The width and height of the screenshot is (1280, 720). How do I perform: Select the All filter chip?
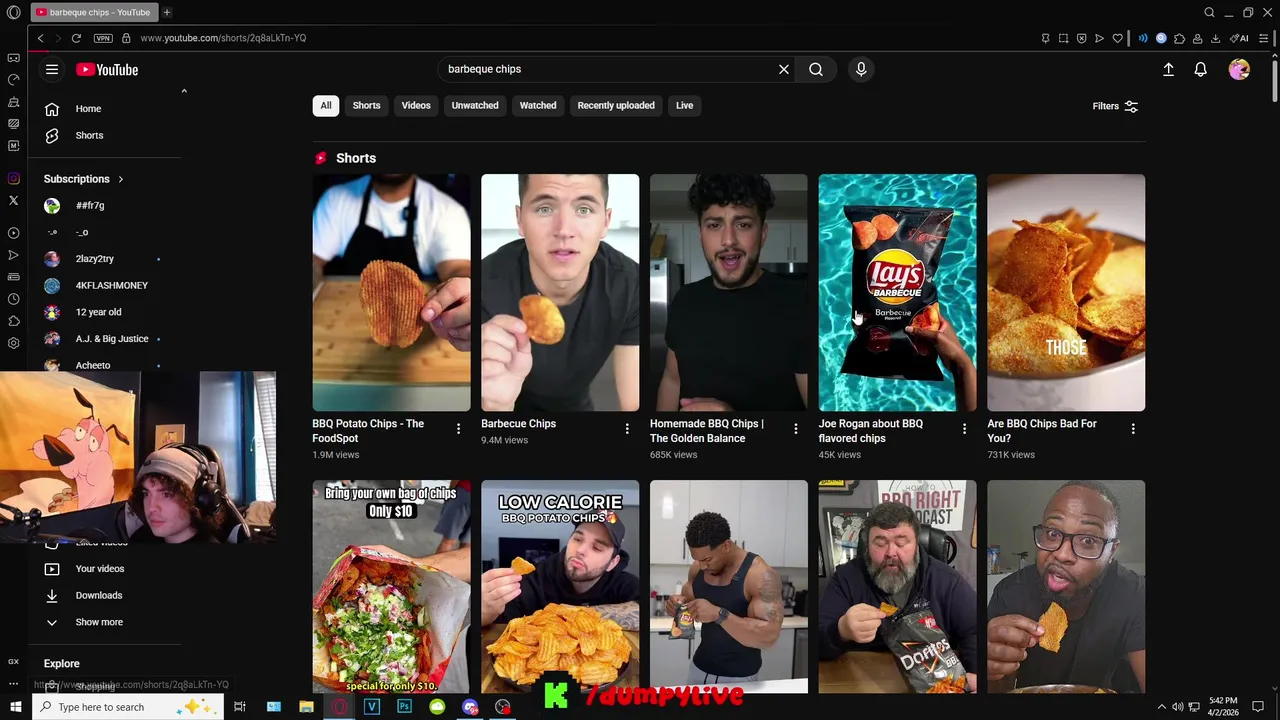pyautogui.click(x=325, y=105)
